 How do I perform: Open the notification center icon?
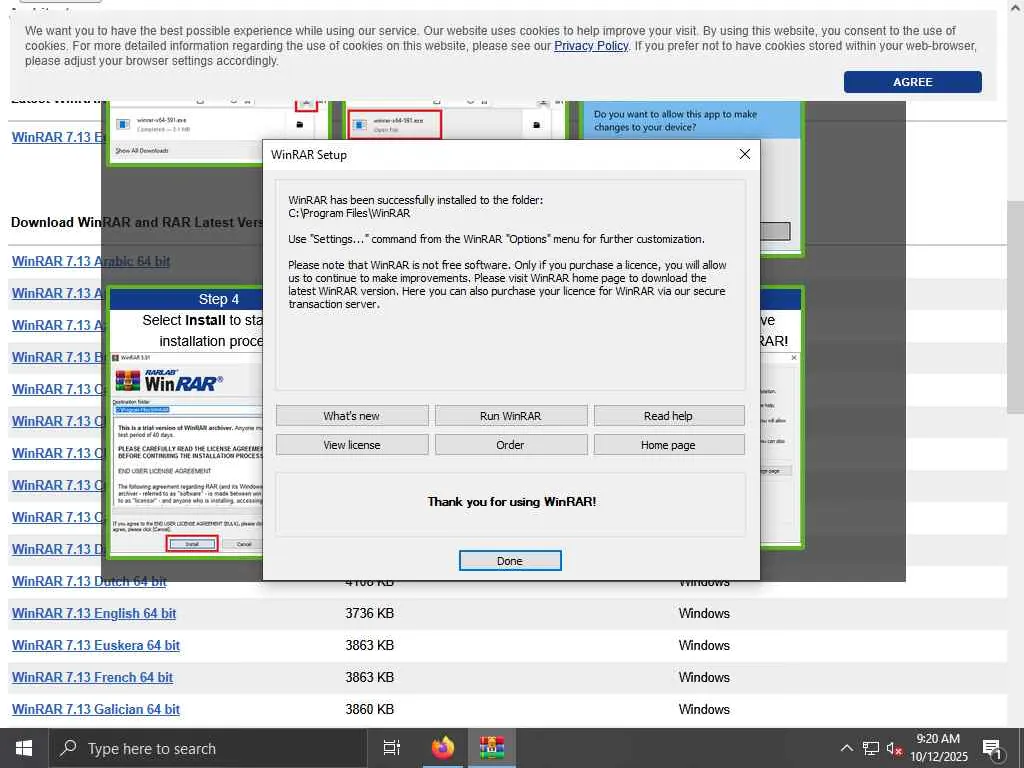[x=992, y=748]
